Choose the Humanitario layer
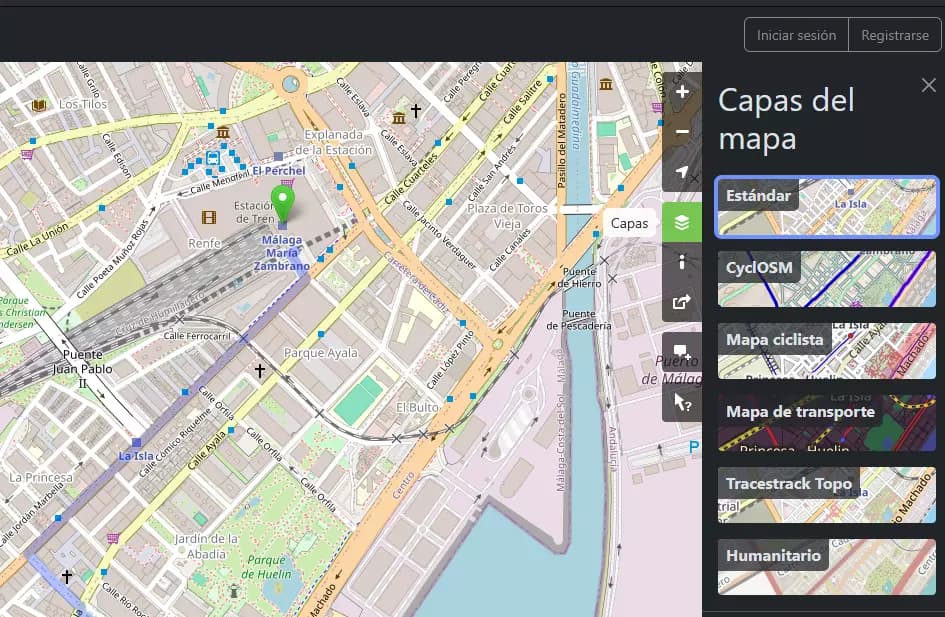Screen dimensions: 945x617 click(x=826, y=567)
